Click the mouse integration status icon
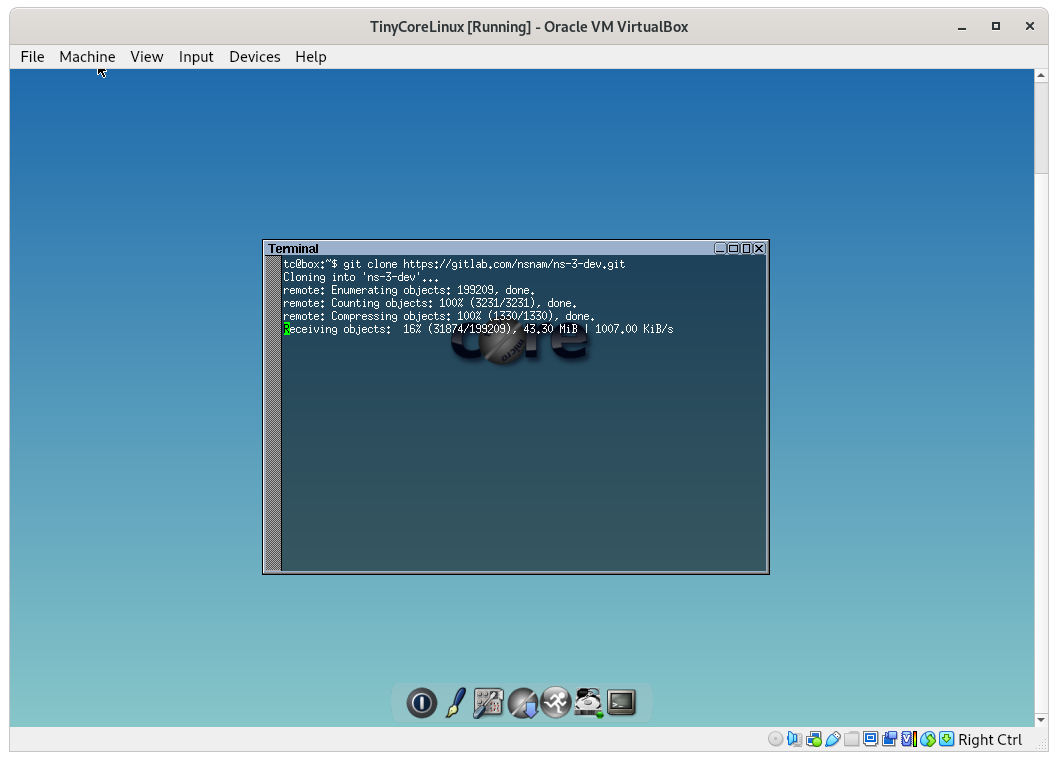The image size is (1058, 761). click(x=928, y=739)
